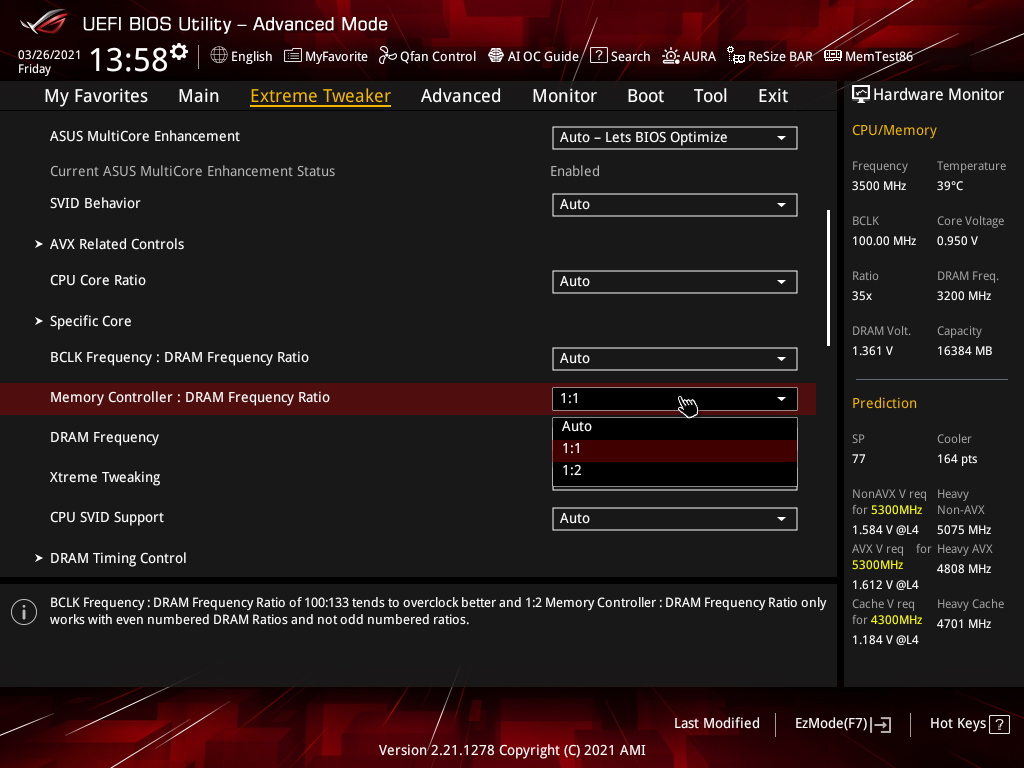Select the Extreme Tweaker tab
The image size is (1024, 768).
tap(321, 96)
